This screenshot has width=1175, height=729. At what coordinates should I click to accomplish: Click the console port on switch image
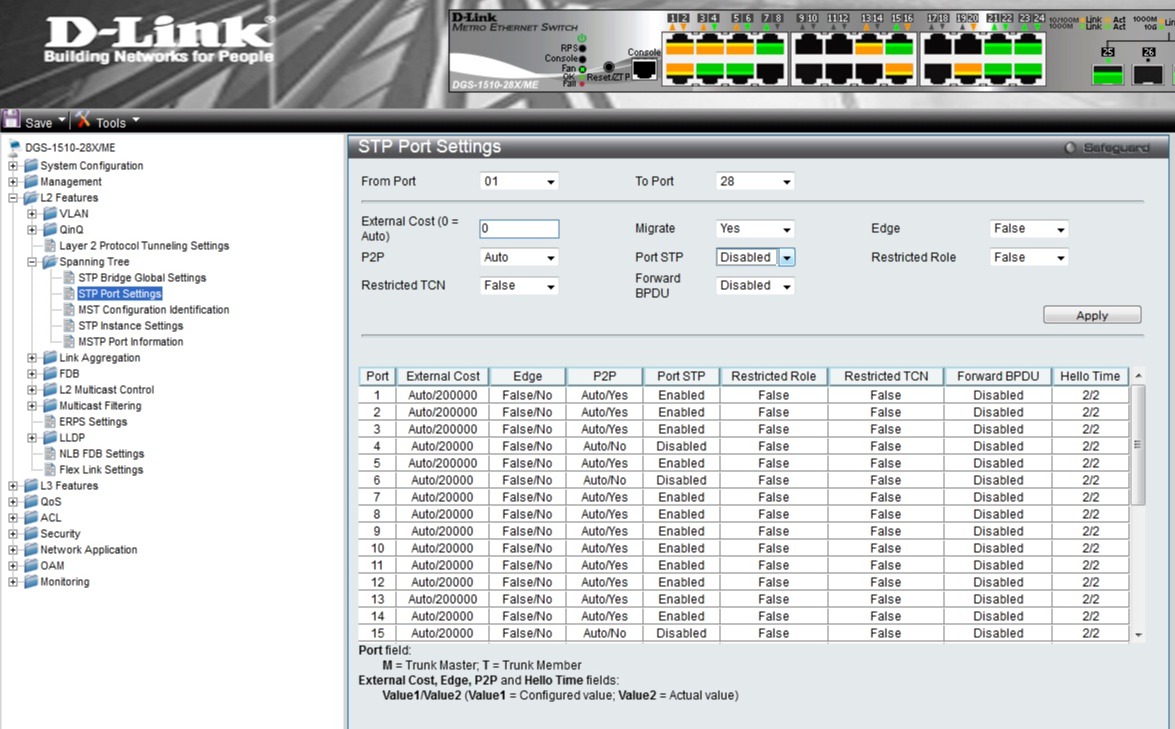pos(644,69)
